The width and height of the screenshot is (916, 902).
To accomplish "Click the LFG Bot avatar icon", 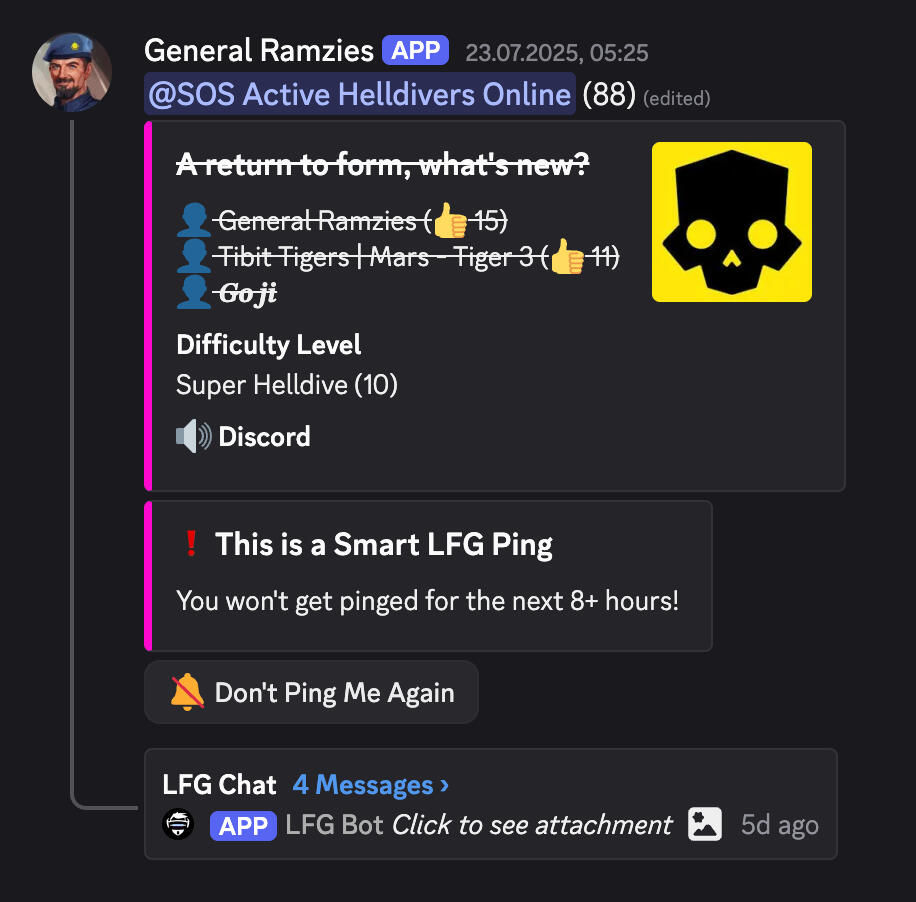I will coord(178,824).
